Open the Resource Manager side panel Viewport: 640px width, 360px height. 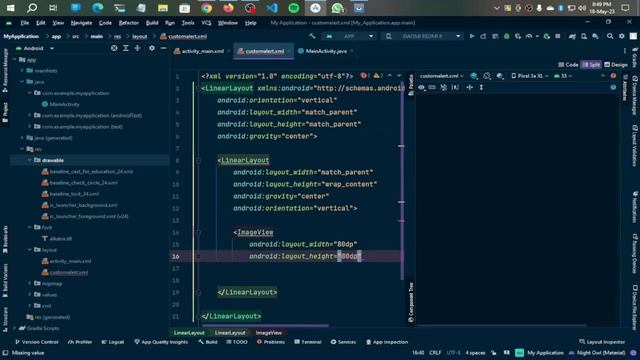[x=5, y=70]
